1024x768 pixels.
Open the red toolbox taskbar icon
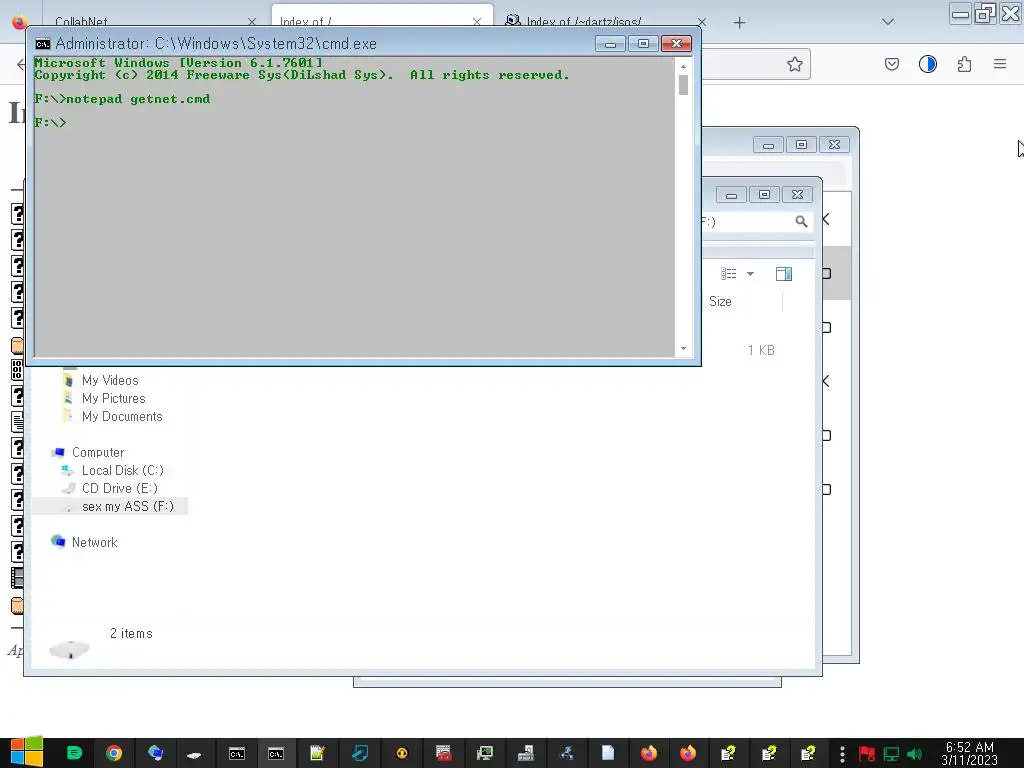coord(443,753)
